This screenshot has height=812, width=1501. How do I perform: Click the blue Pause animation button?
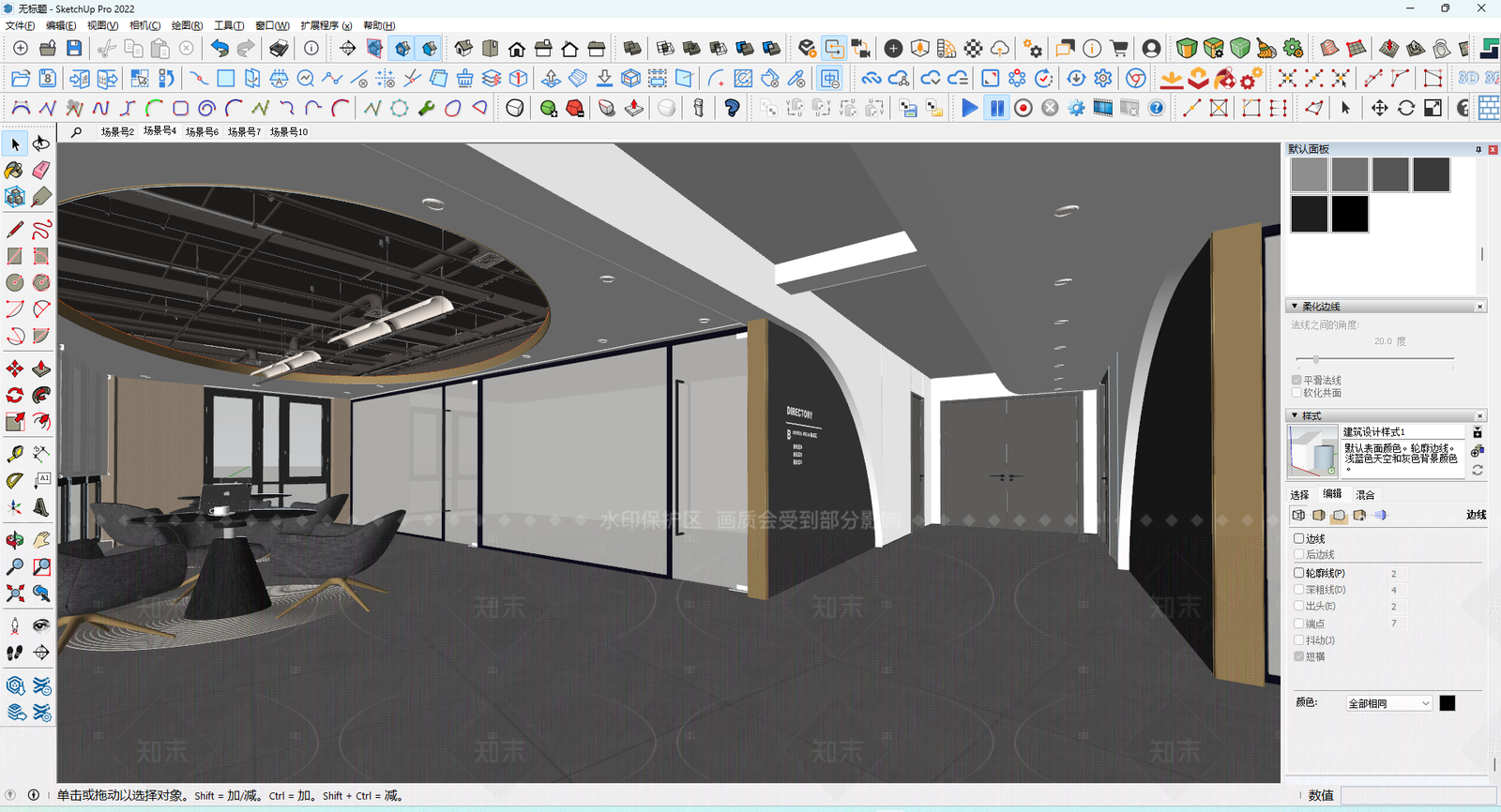tap(996, 108)
